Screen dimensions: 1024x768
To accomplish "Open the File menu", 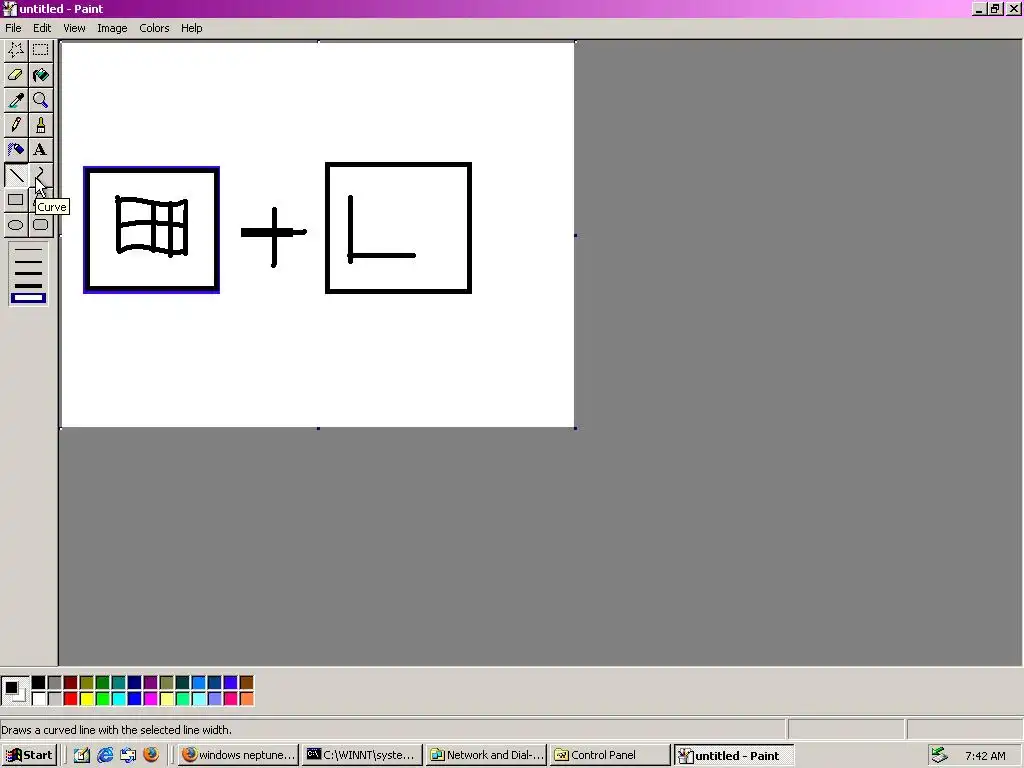I will point(13,28).
